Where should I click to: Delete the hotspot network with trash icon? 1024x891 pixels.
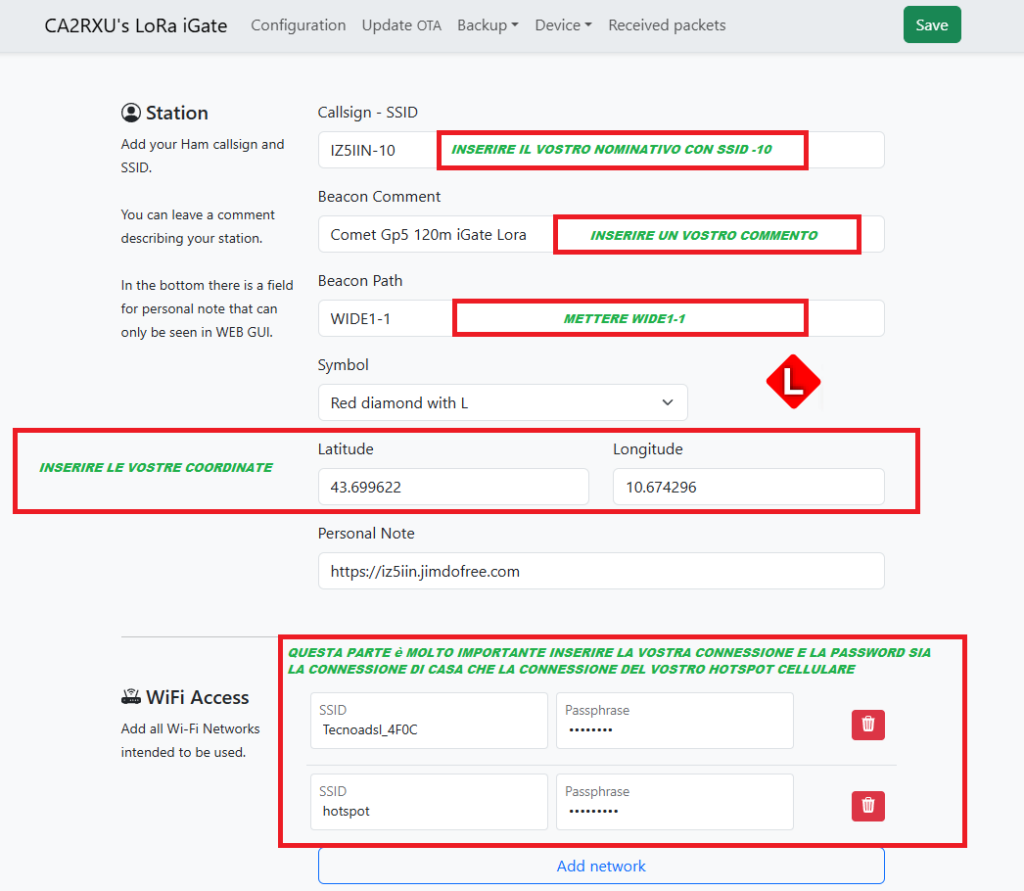868,805
